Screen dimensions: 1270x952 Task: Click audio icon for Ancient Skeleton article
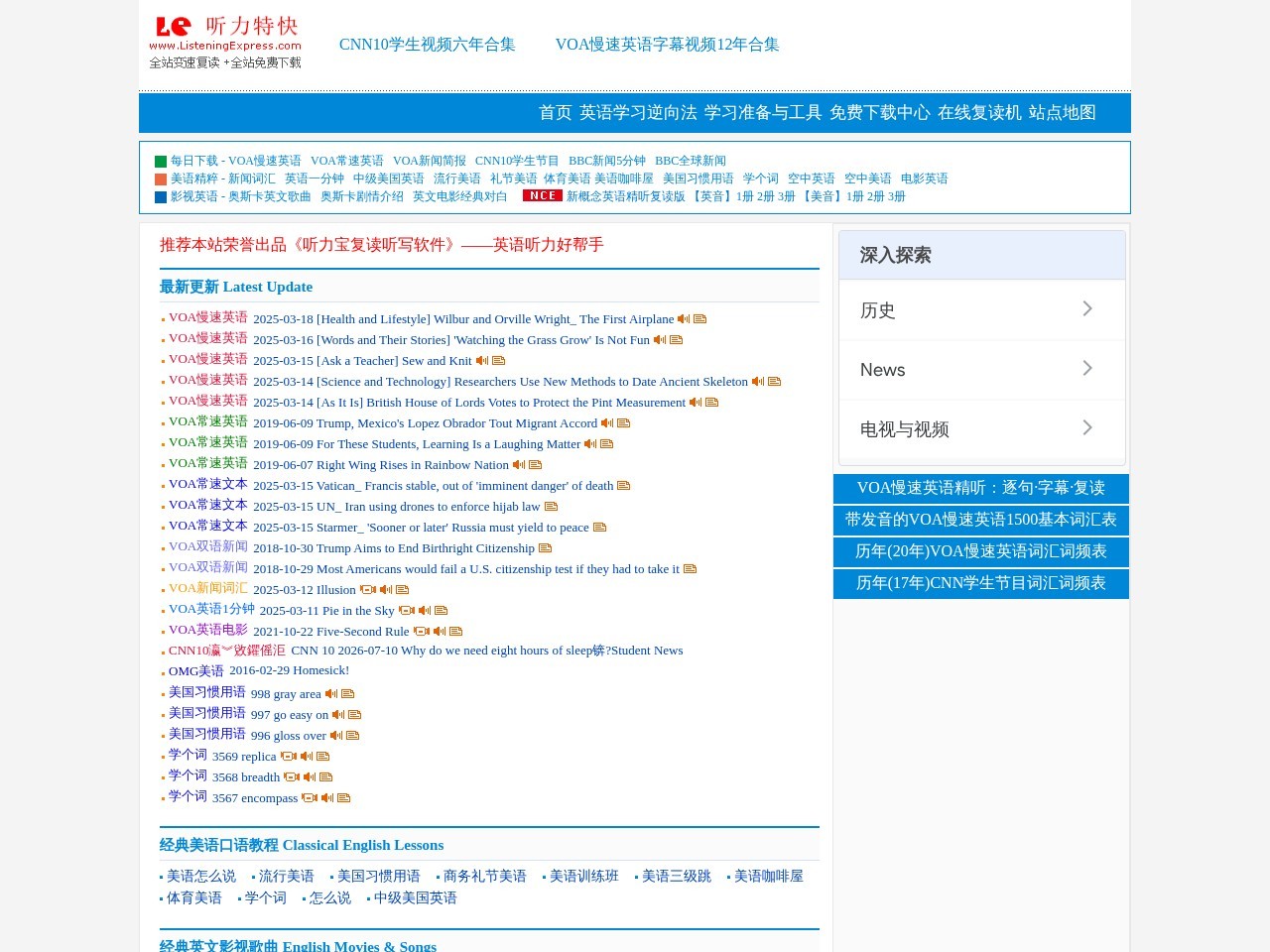(x=758, y=382)
